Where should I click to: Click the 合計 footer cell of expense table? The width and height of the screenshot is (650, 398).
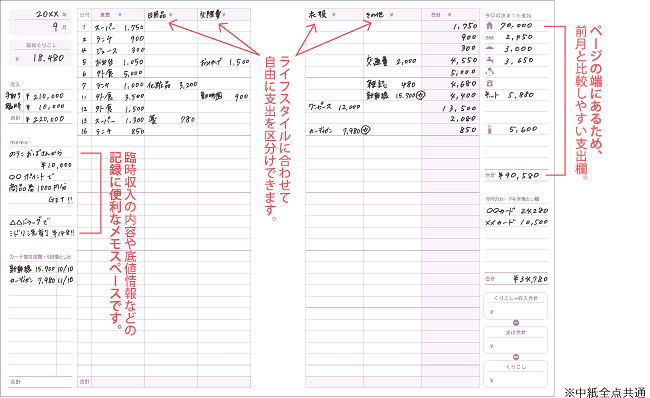coord(84,381)
